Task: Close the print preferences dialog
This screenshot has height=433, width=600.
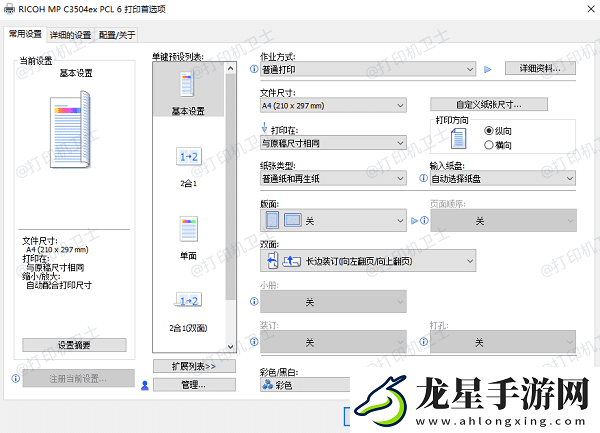Action: (591, 9)
